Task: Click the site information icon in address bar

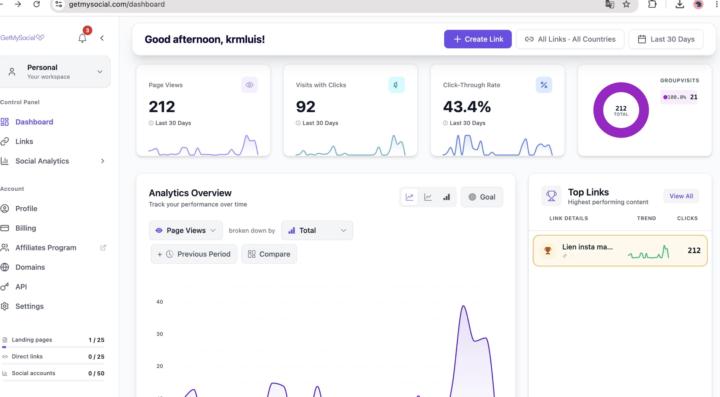Action: point(58,4)
